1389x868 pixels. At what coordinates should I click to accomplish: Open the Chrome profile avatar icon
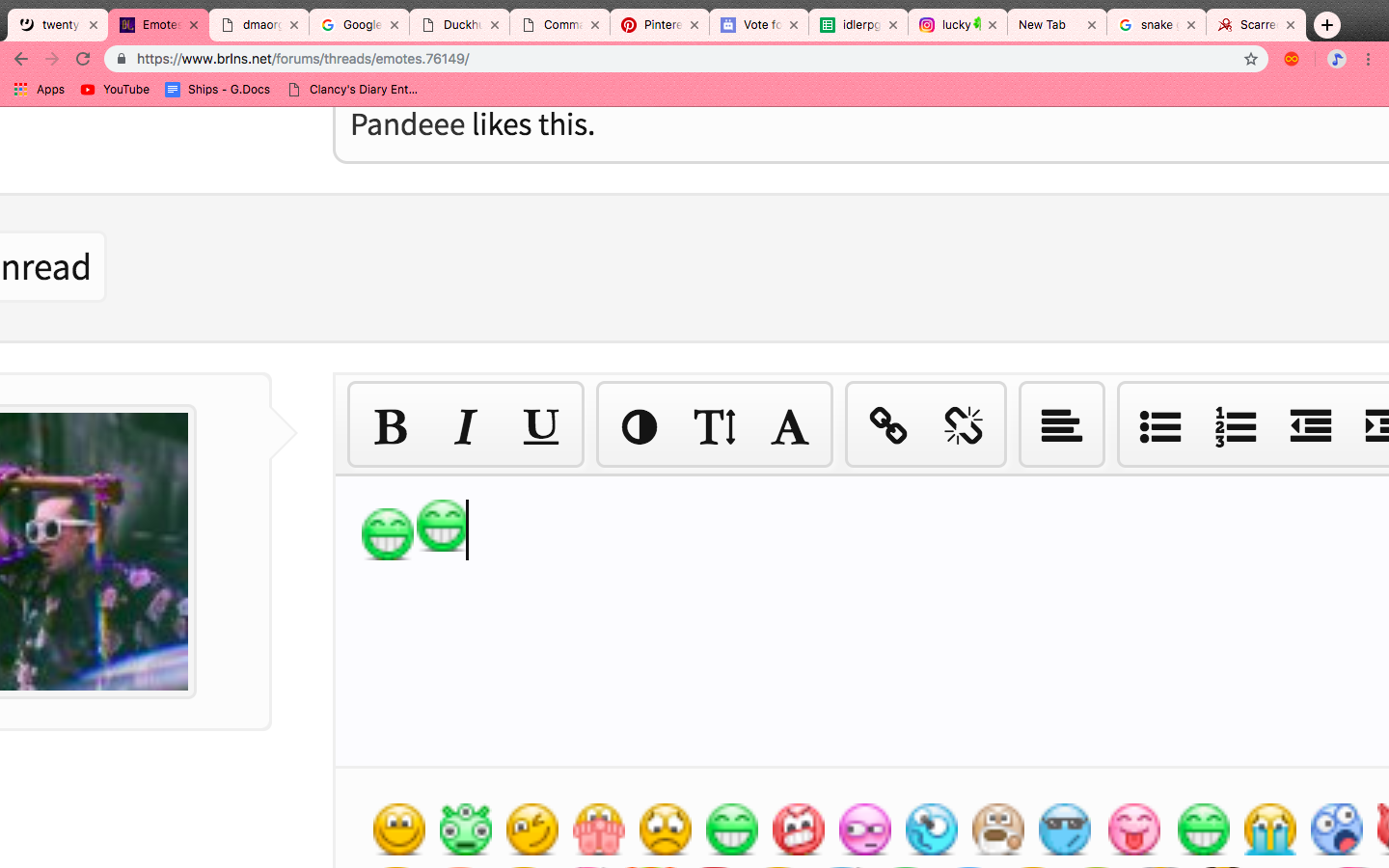click(x=1337, y=59)
